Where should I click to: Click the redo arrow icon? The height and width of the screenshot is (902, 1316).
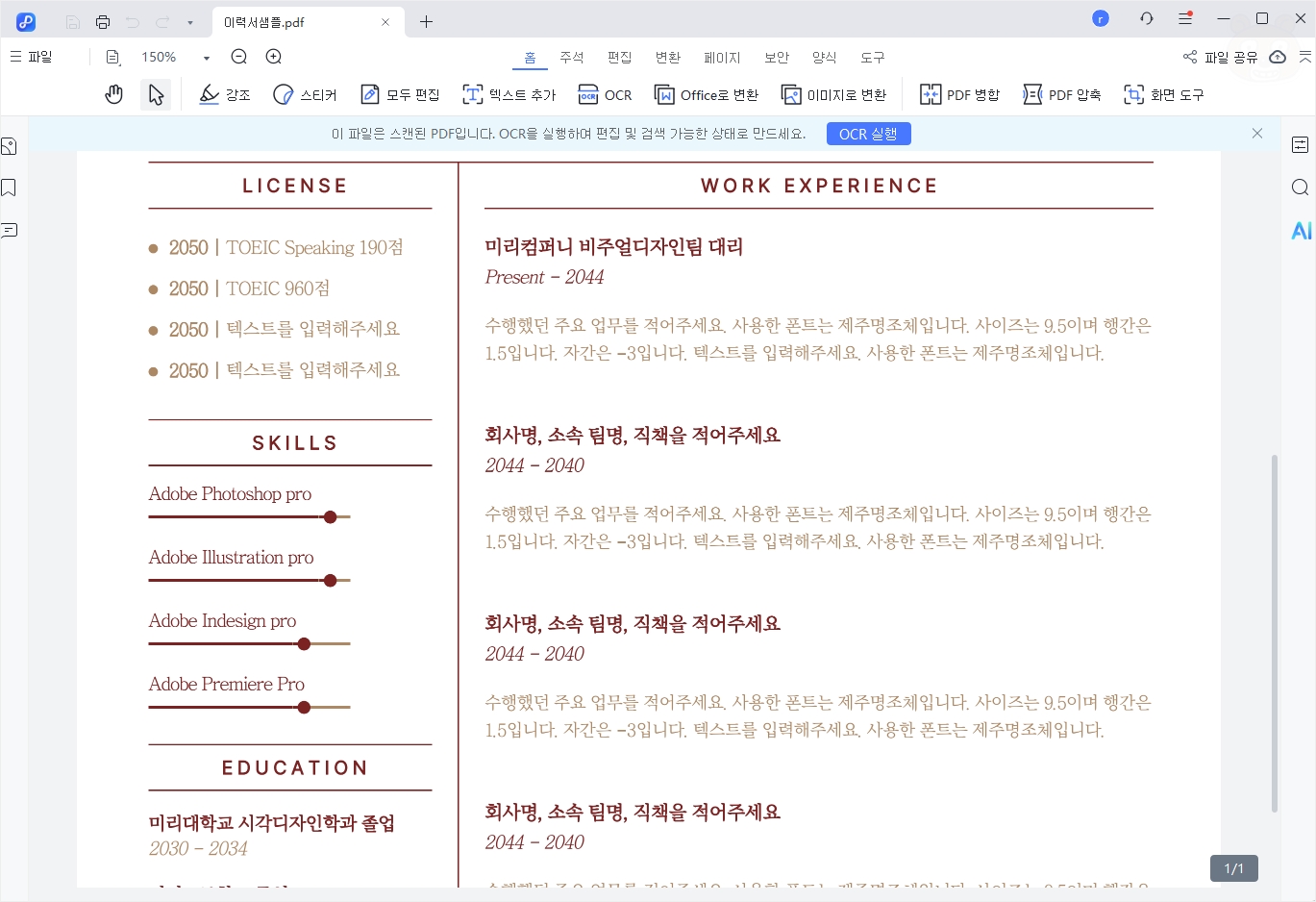(162, 21)
